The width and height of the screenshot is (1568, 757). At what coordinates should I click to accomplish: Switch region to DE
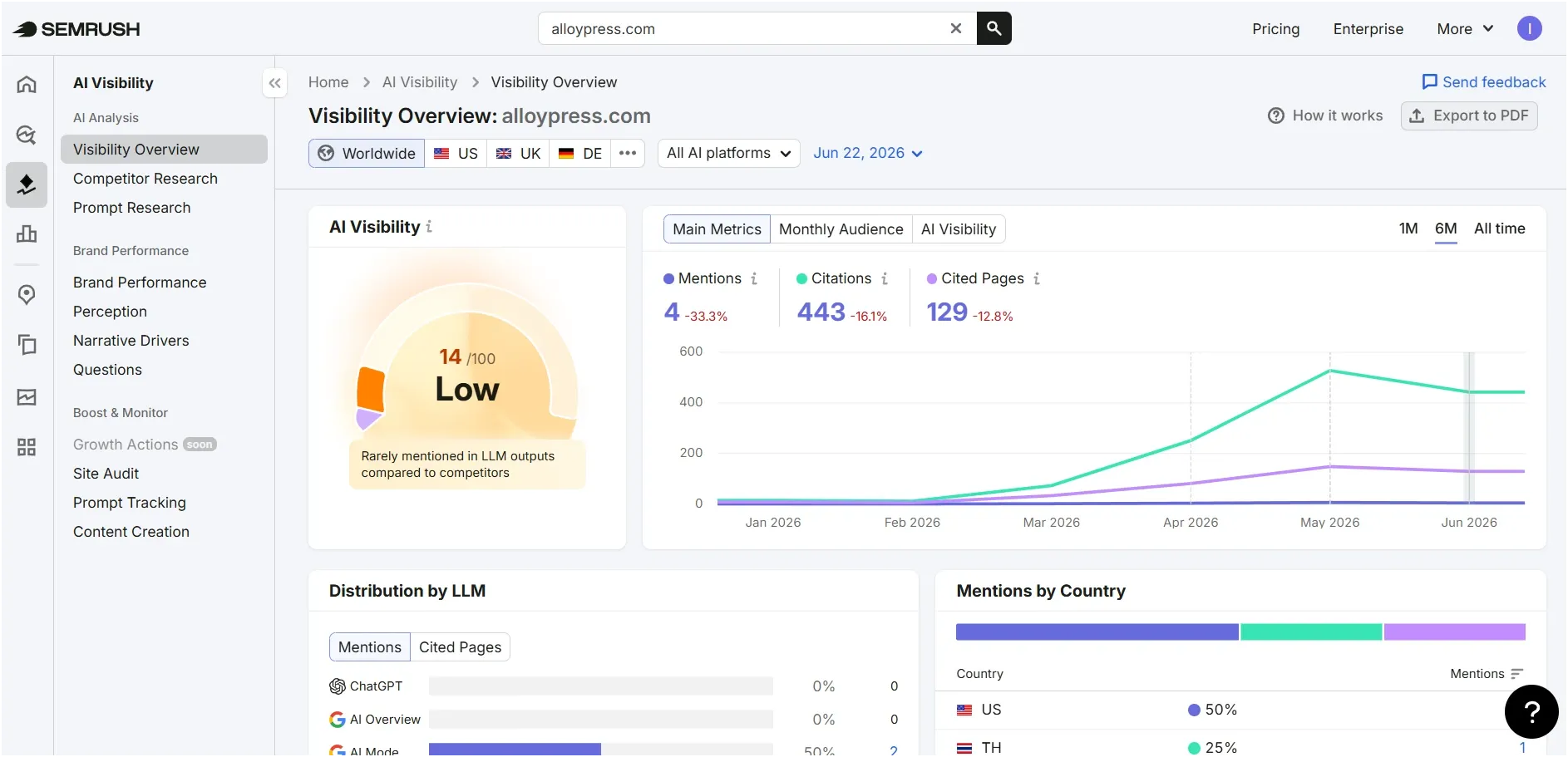(x=580, y=154)
